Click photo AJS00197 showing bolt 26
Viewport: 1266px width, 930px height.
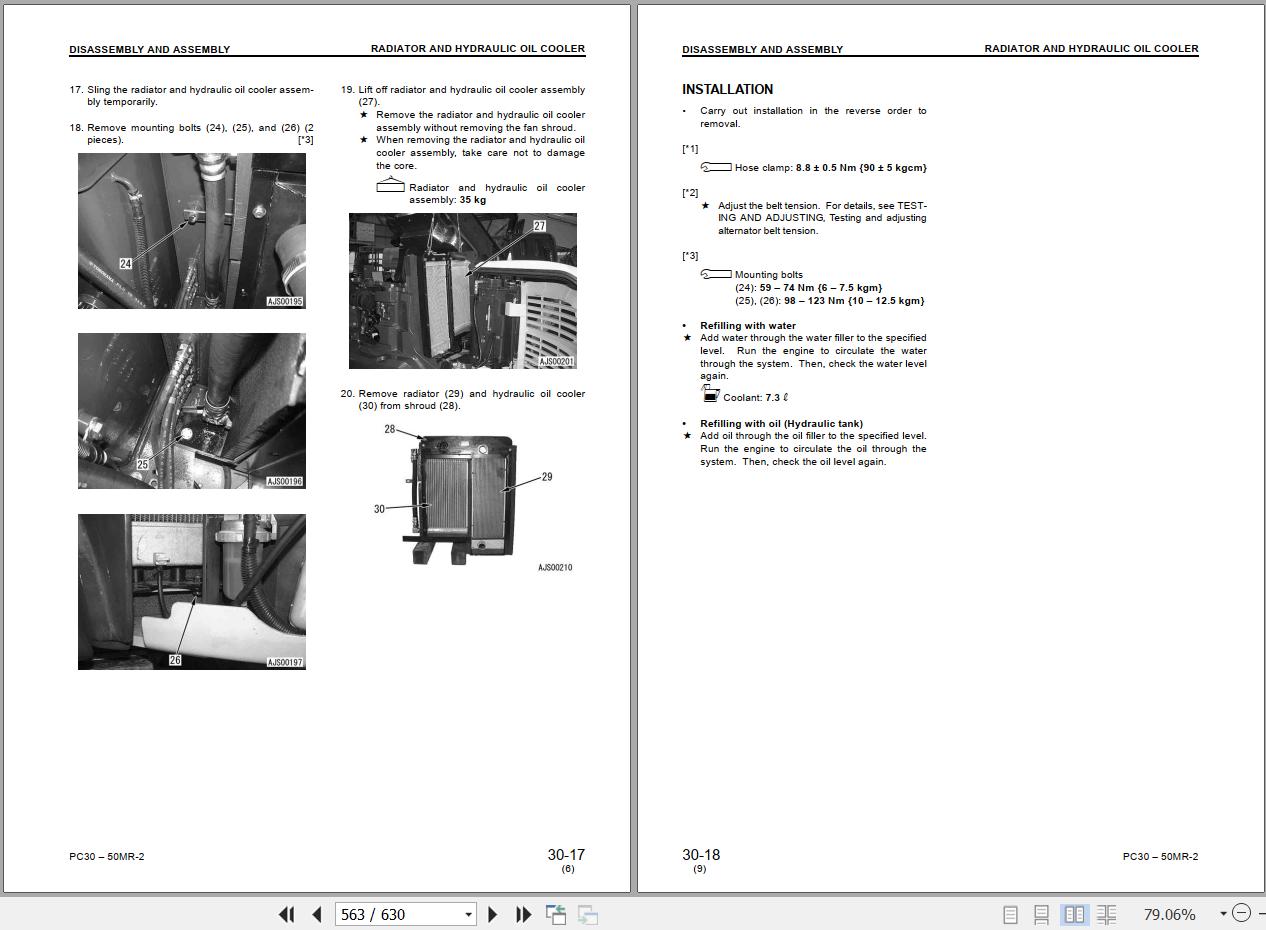click(x=192, y=592)
